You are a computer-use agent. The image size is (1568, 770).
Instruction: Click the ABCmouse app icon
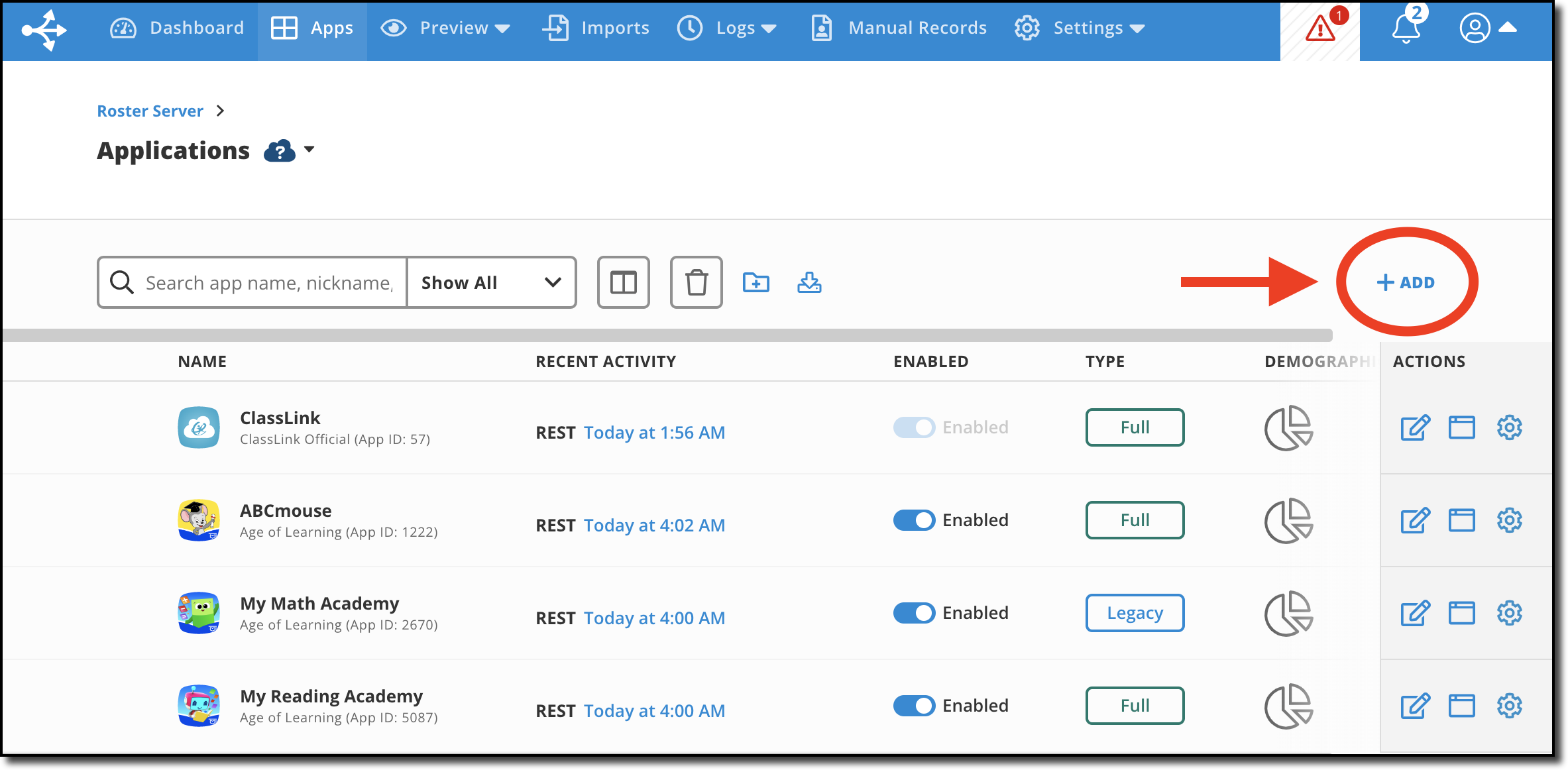pyautogui.click(x=199, y=520)
